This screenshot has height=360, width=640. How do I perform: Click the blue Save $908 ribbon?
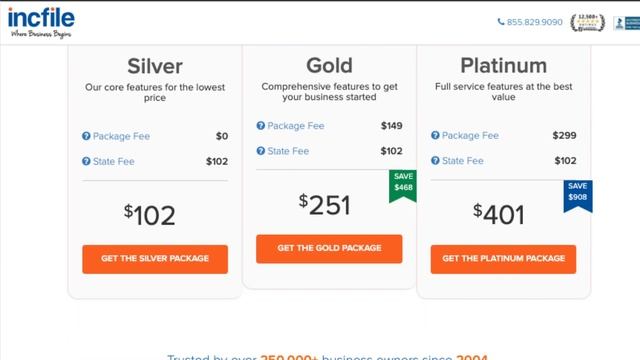click(578, 196)
